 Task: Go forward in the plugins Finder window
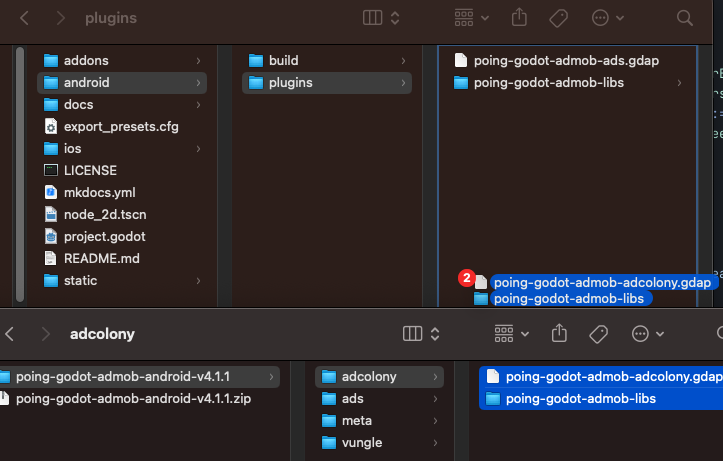point(60,18)
